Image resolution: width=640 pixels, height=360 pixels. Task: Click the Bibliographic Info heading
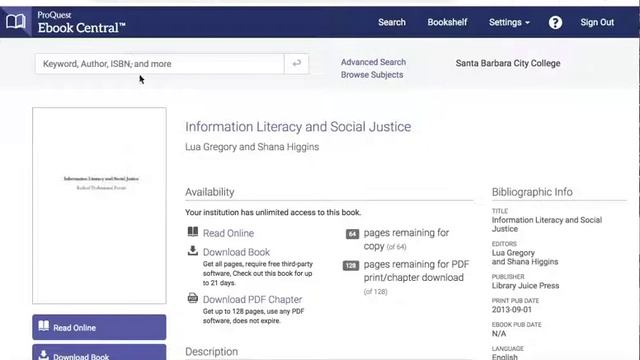tap(532, 192)
